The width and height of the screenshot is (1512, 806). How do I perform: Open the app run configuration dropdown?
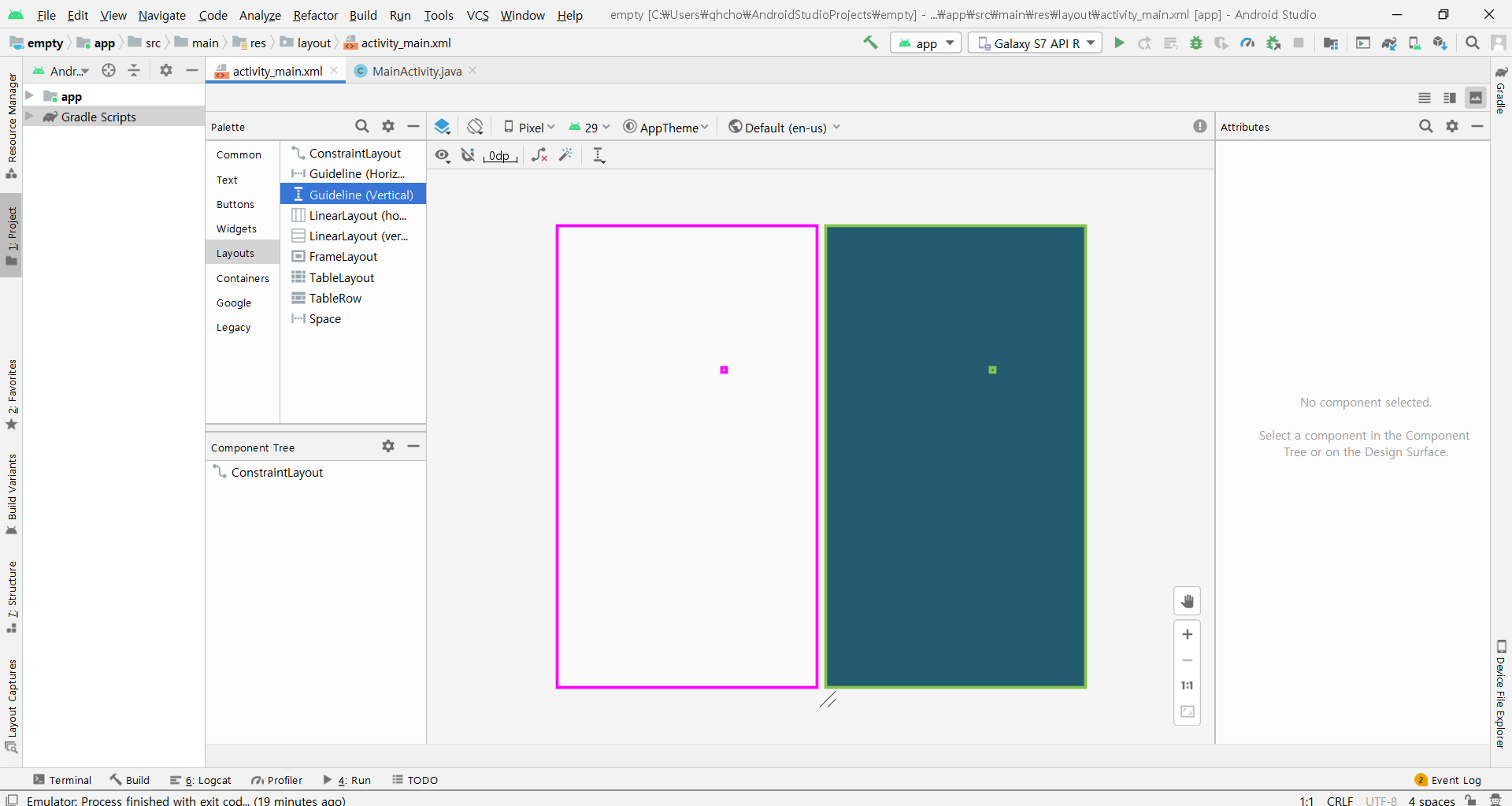pos(926,43)
